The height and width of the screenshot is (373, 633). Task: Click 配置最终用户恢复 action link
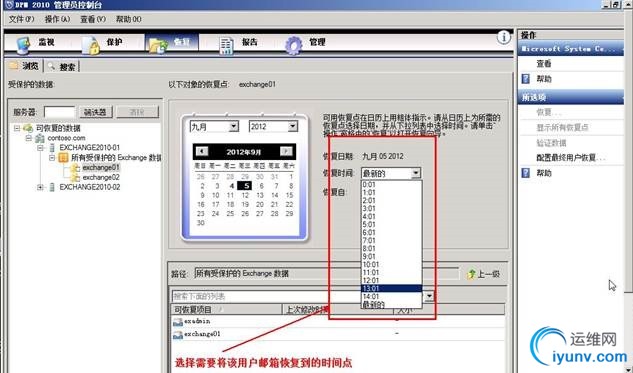pyautogui.click(x=570, y=158)
